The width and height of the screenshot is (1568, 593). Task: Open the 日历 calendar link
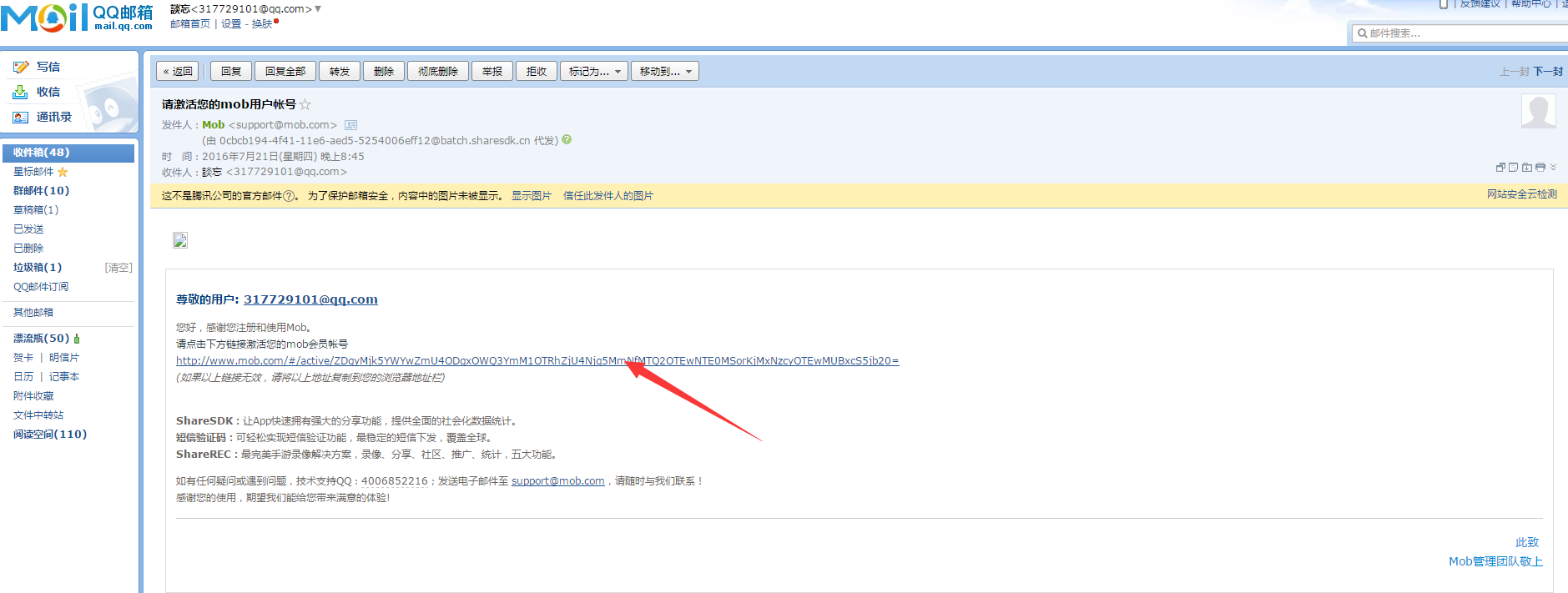(23, 377)
